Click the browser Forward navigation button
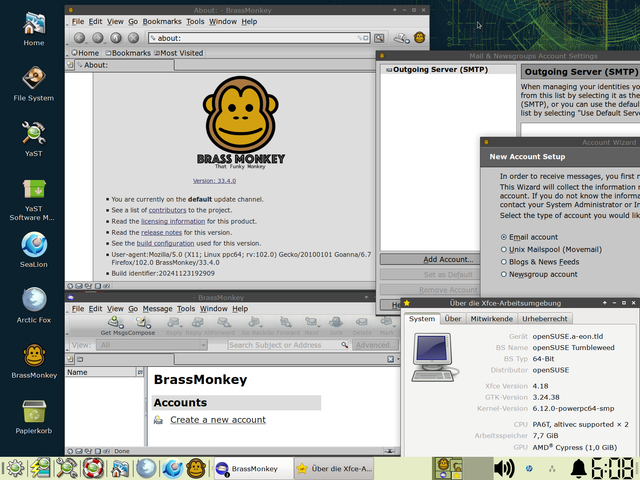 click(x=98, y=38)
